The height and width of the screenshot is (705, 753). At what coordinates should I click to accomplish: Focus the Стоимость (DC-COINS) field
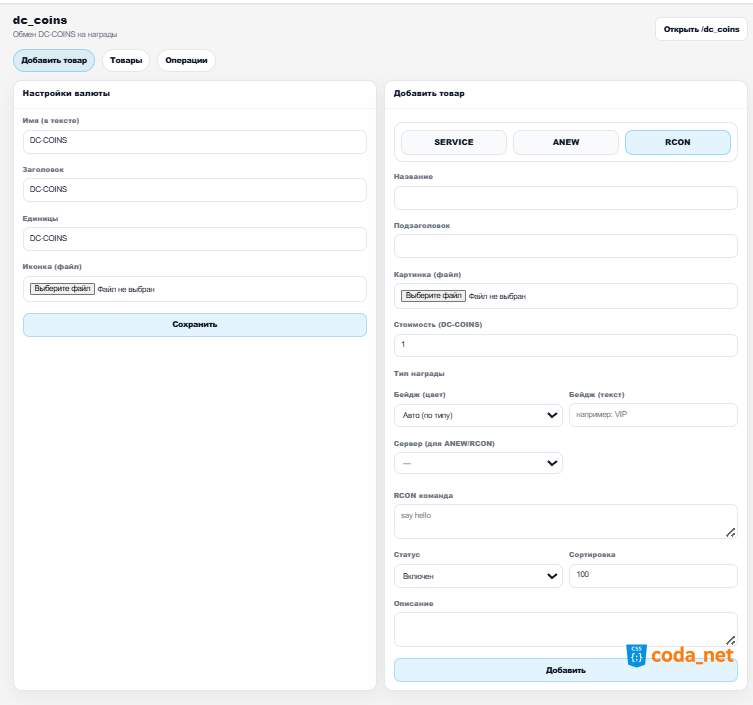tap(566, 345)
